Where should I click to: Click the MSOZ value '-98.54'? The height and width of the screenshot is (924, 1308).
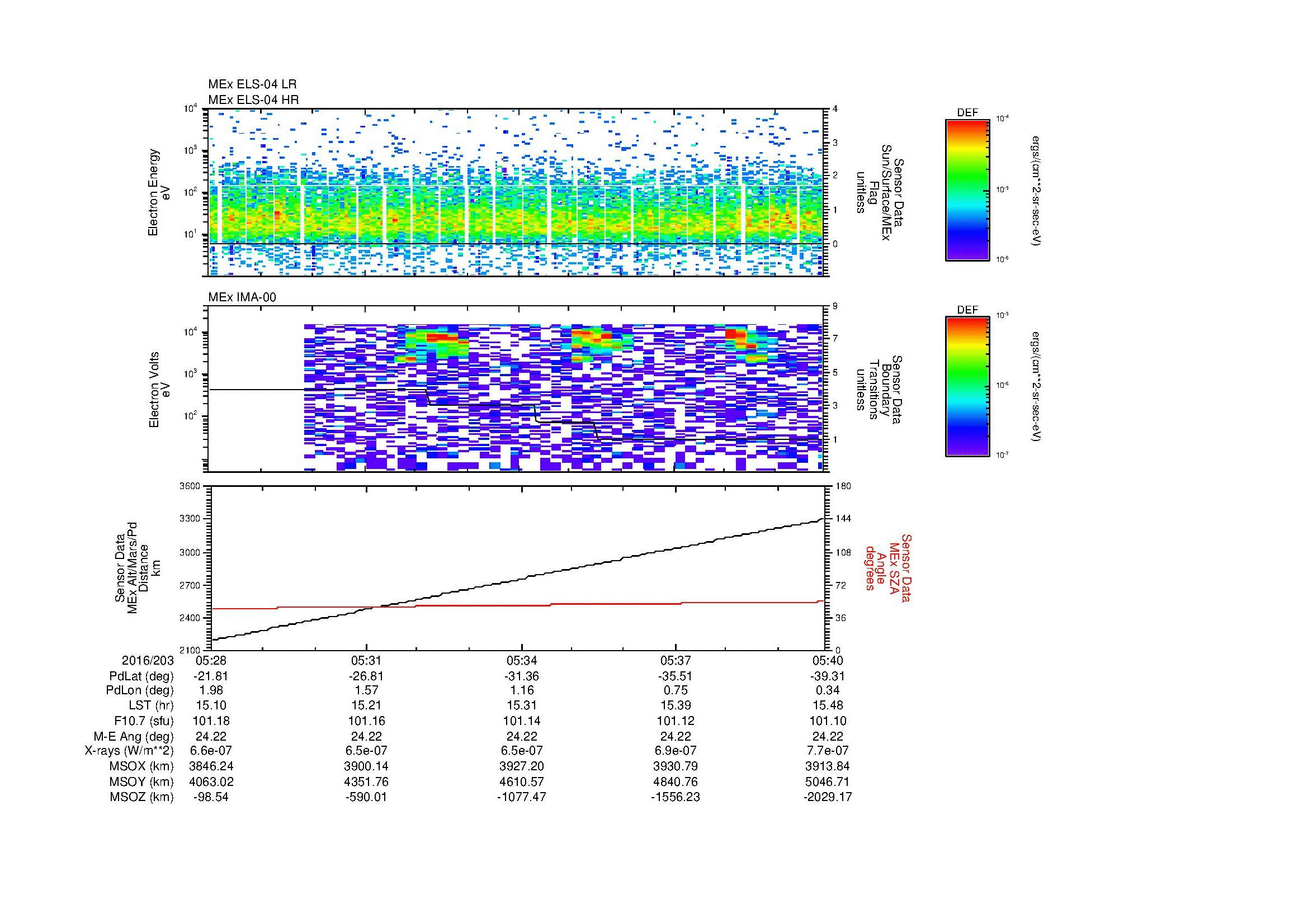[211, 797]
